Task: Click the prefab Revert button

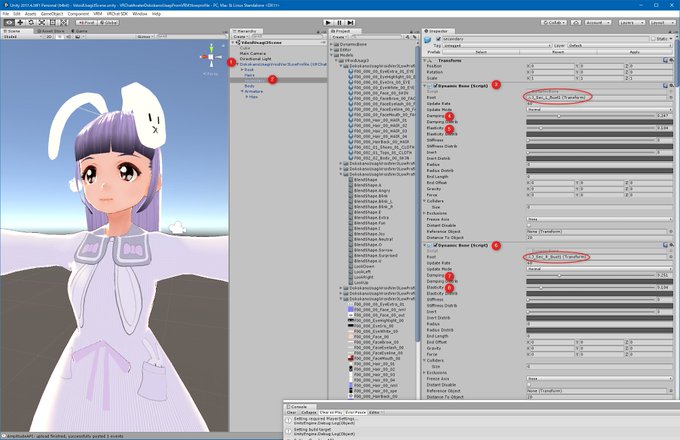Action: 558,52
